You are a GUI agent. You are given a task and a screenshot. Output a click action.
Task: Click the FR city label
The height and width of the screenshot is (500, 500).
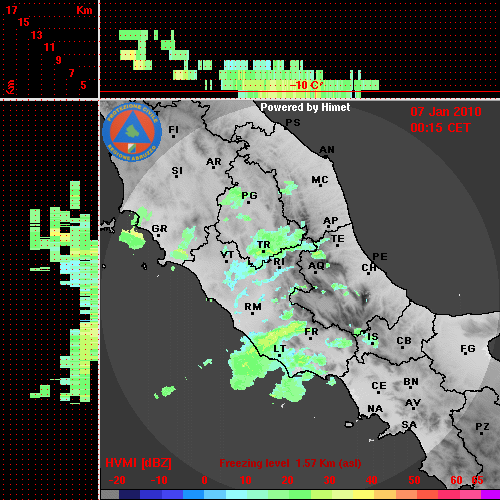[311, 332]
